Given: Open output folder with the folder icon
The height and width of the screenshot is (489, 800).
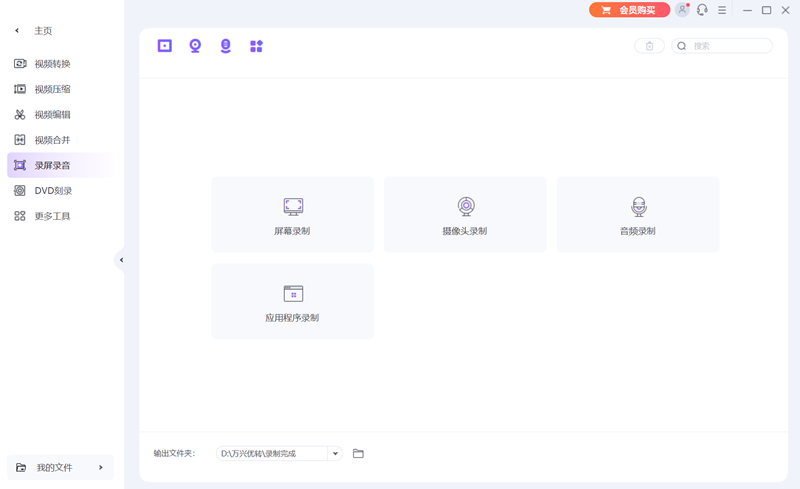Looking at the screenshot, I should [x=358, y=454].
